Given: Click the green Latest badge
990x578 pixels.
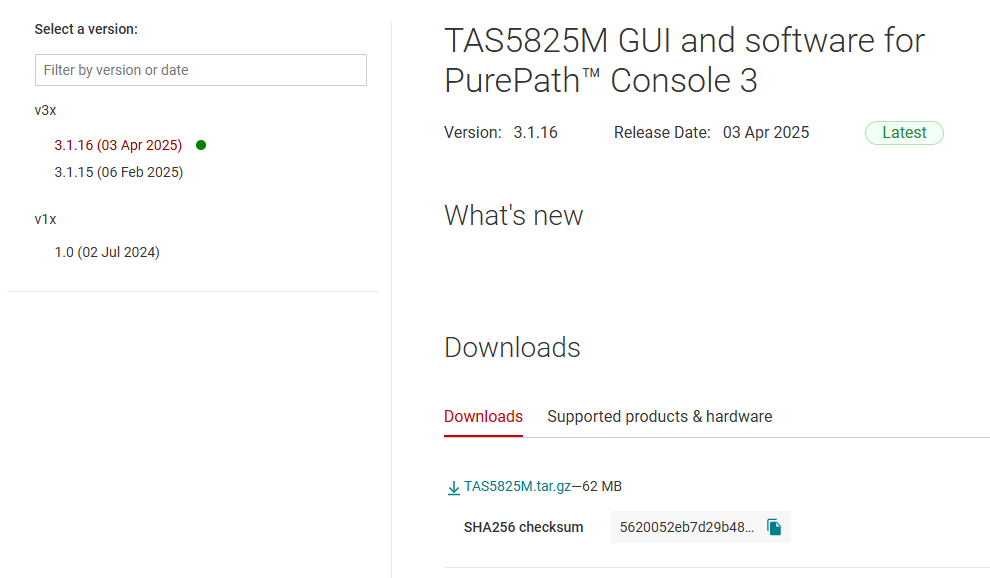Looking at the screenshot, I should (x=904, y=133).
